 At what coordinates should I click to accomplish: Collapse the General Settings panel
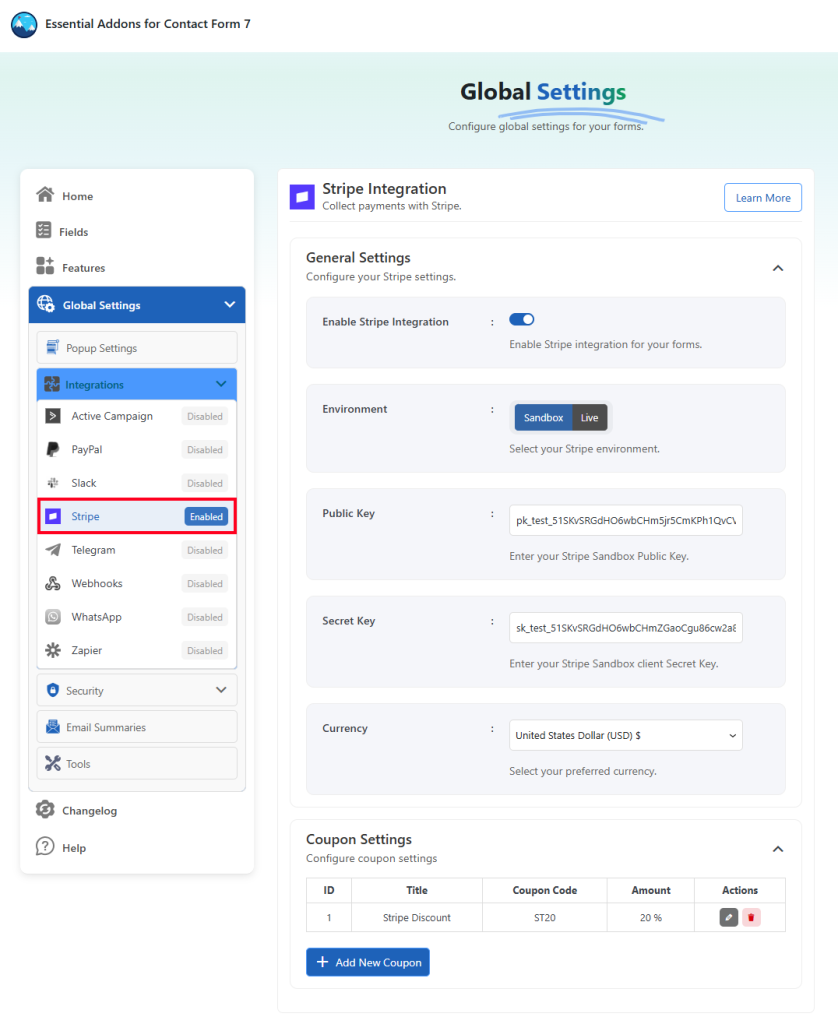pos(778,268)
